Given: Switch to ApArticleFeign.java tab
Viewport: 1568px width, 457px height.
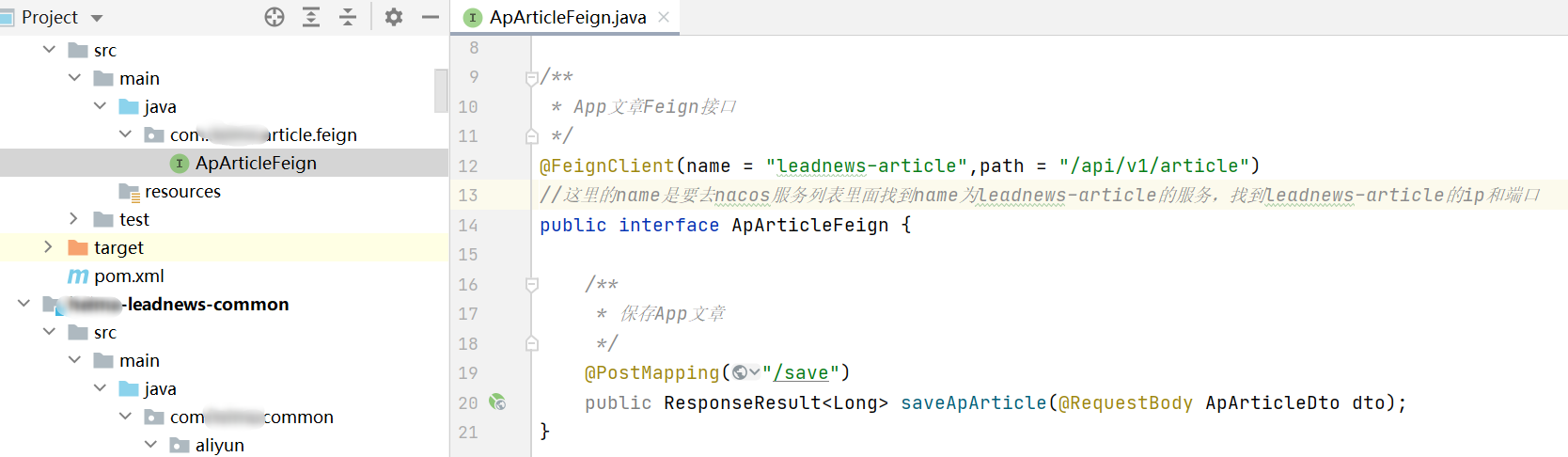Looking at the screenshot, I should [x=567, y=18].
